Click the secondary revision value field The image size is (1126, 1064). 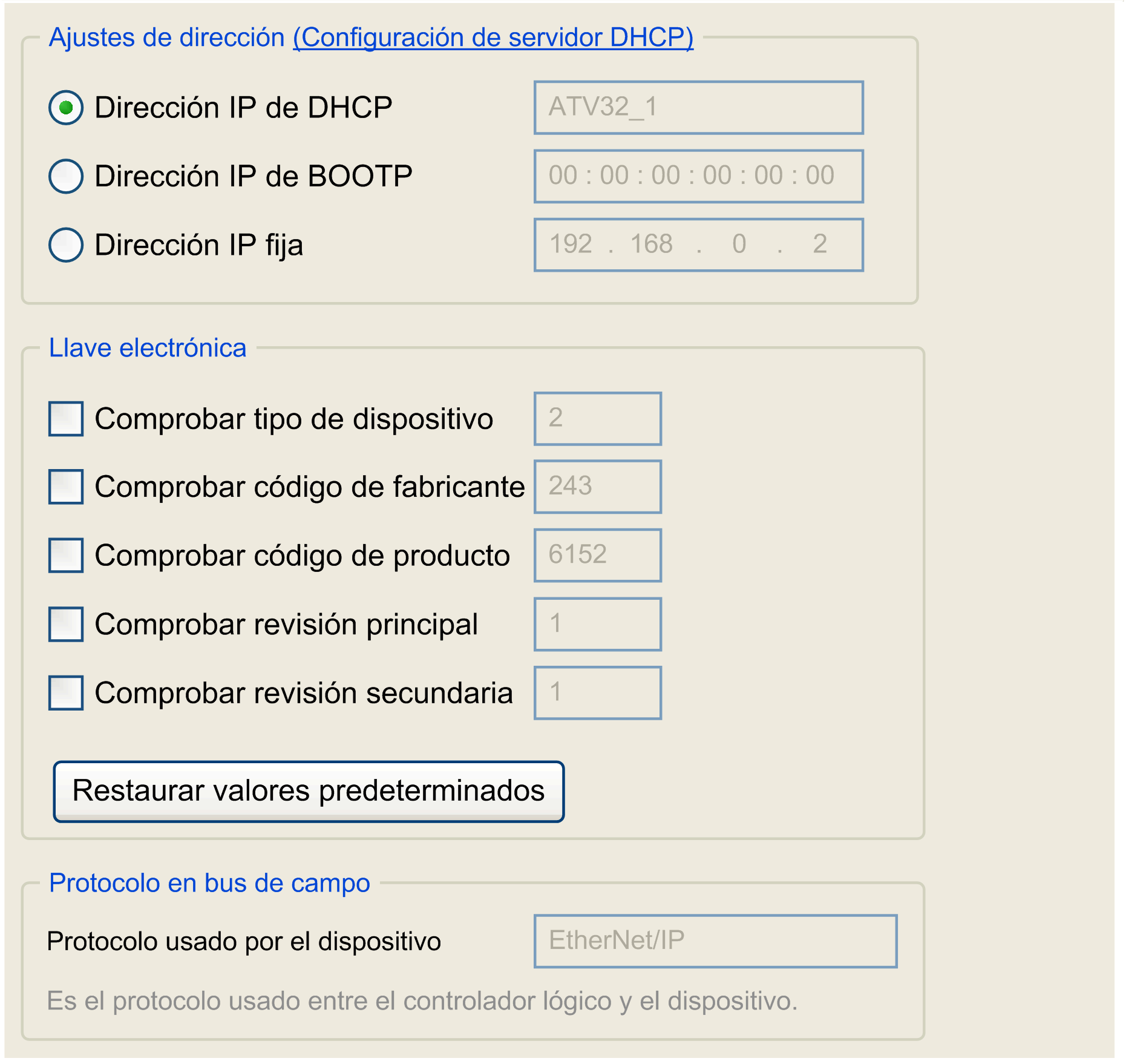[597, 692]
